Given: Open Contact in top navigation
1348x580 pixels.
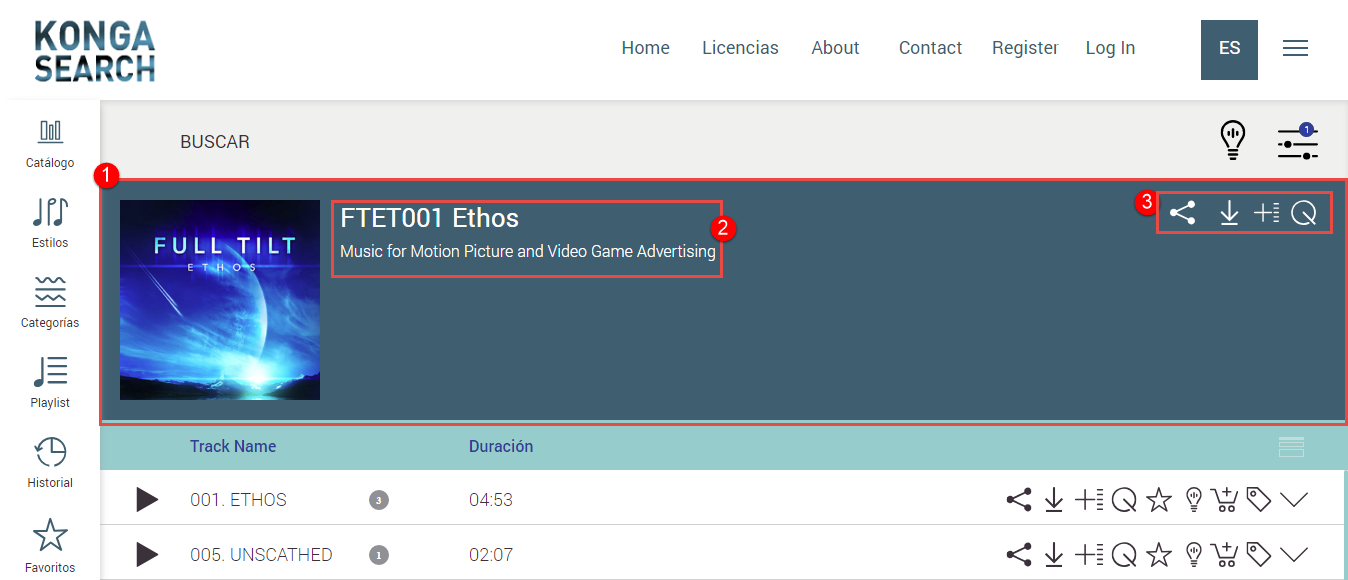Looking at the screenshot, I should [x=930, y=48].
